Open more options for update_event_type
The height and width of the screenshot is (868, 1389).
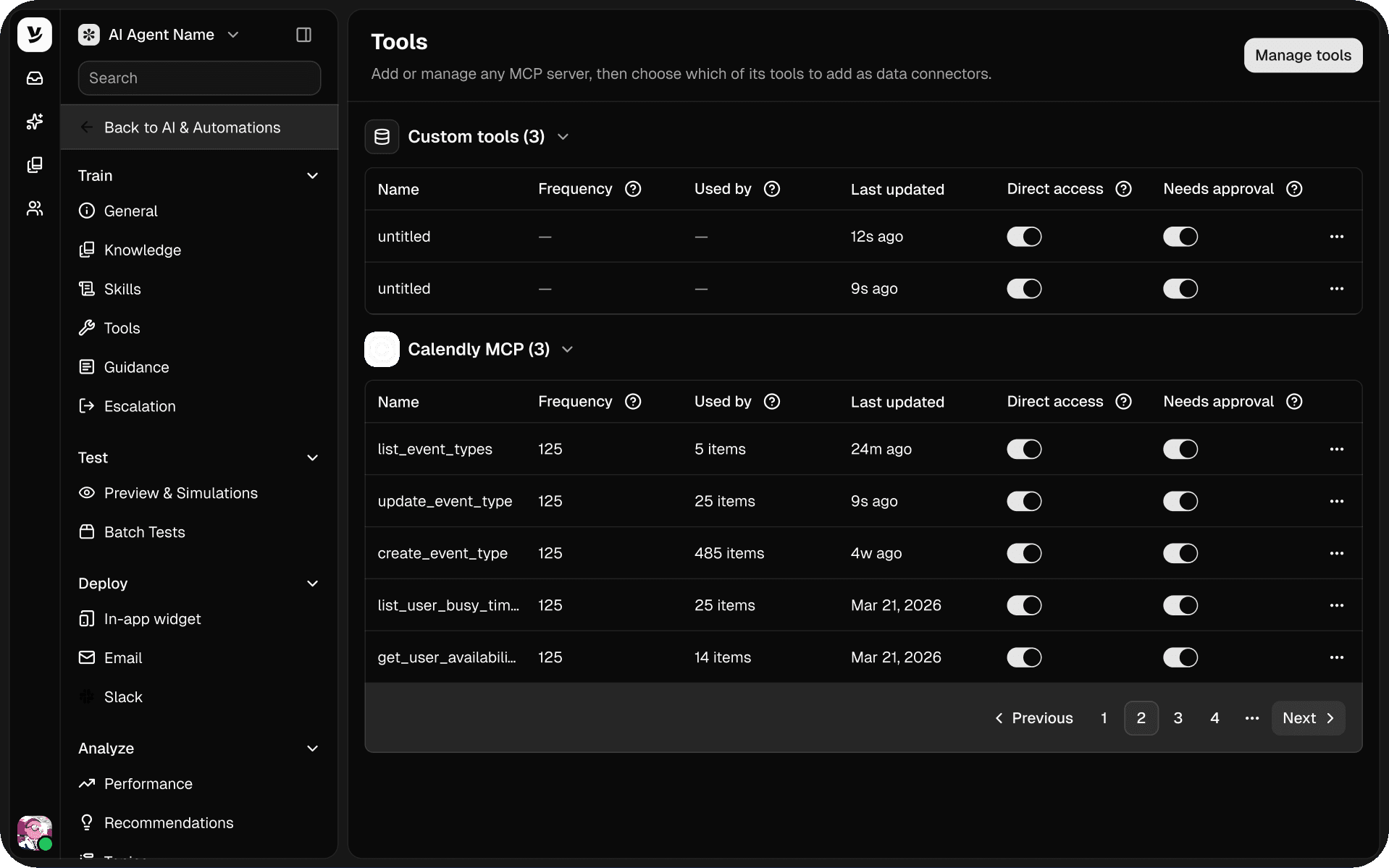coord(1337,502)
